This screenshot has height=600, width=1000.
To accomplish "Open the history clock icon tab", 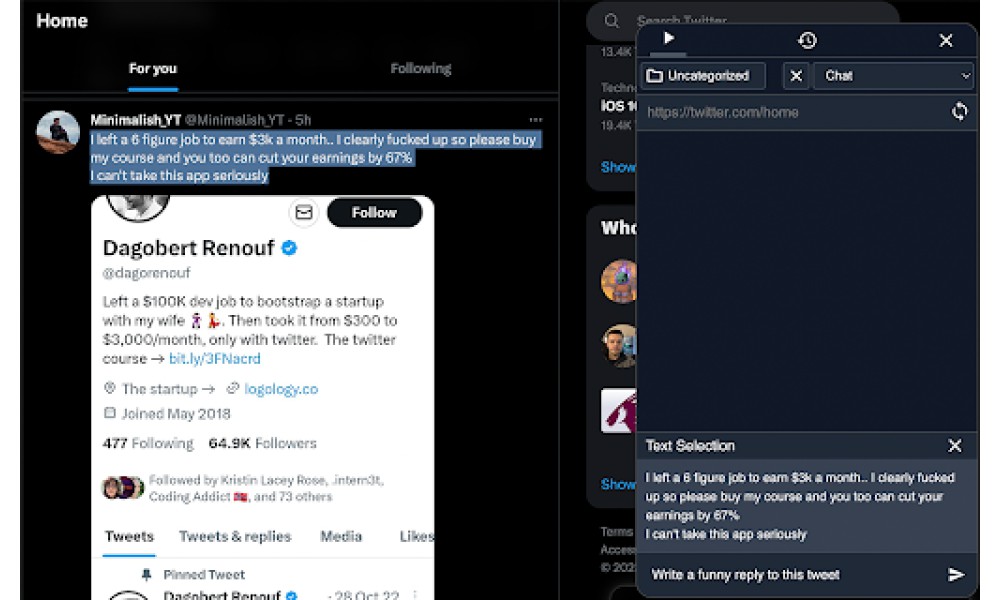I will coord(807,40).
